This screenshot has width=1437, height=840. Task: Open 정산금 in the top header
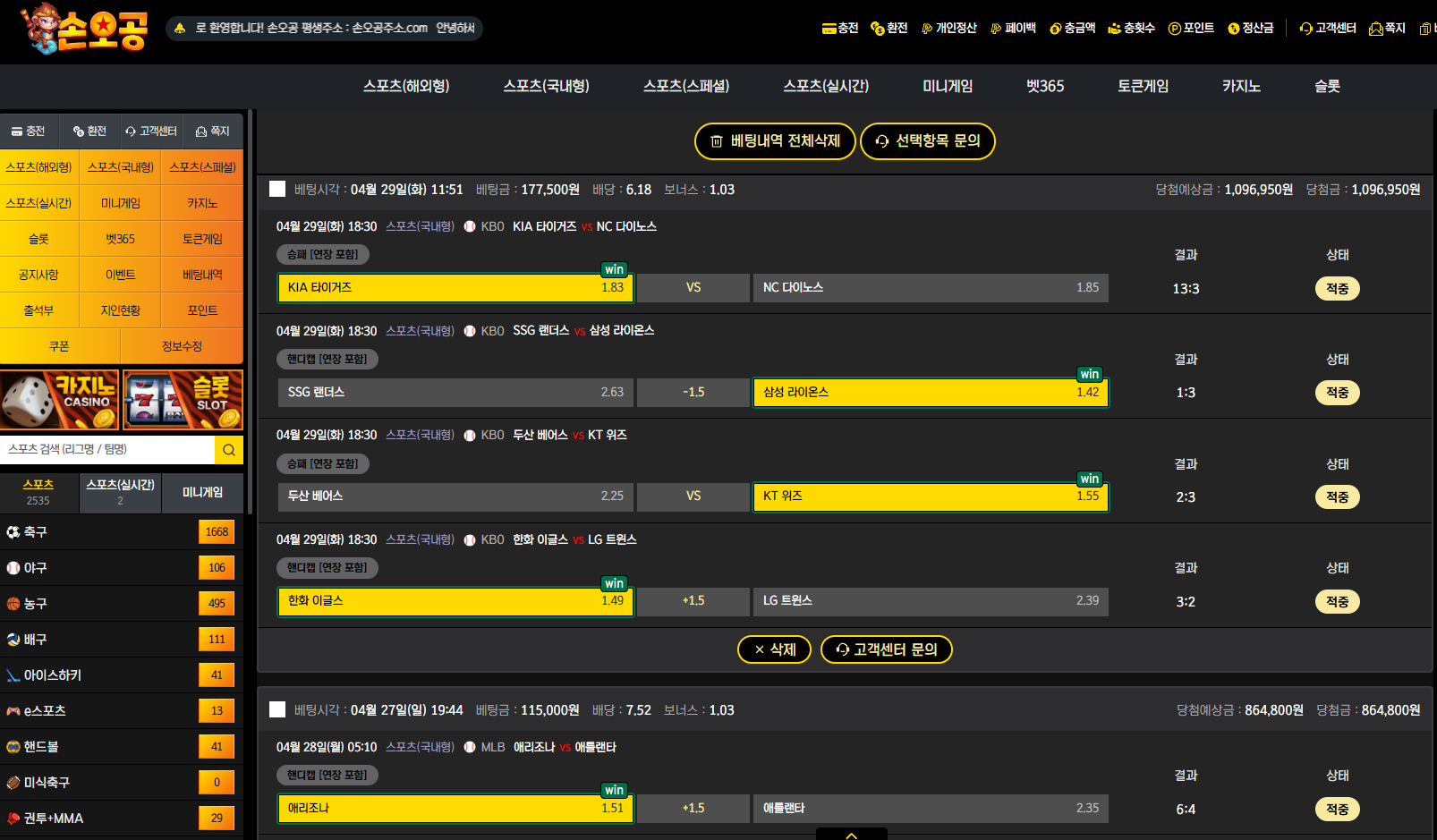(x=1251, y=29)
